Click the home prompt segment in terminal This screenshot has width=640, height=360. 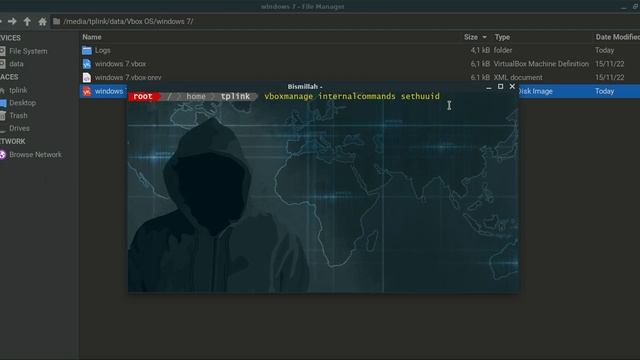coord(196,96)
